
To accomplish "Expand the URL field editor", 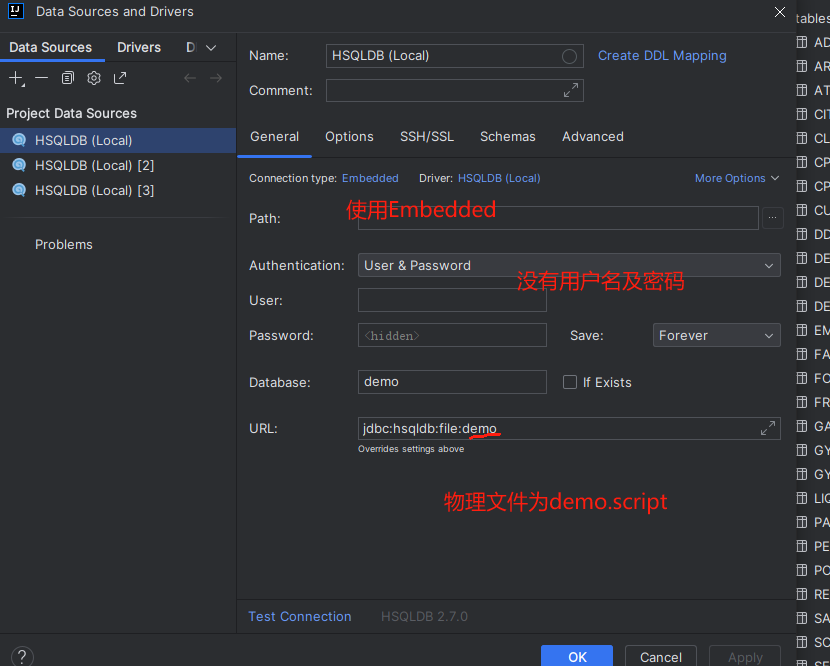I will pos(768,428).
